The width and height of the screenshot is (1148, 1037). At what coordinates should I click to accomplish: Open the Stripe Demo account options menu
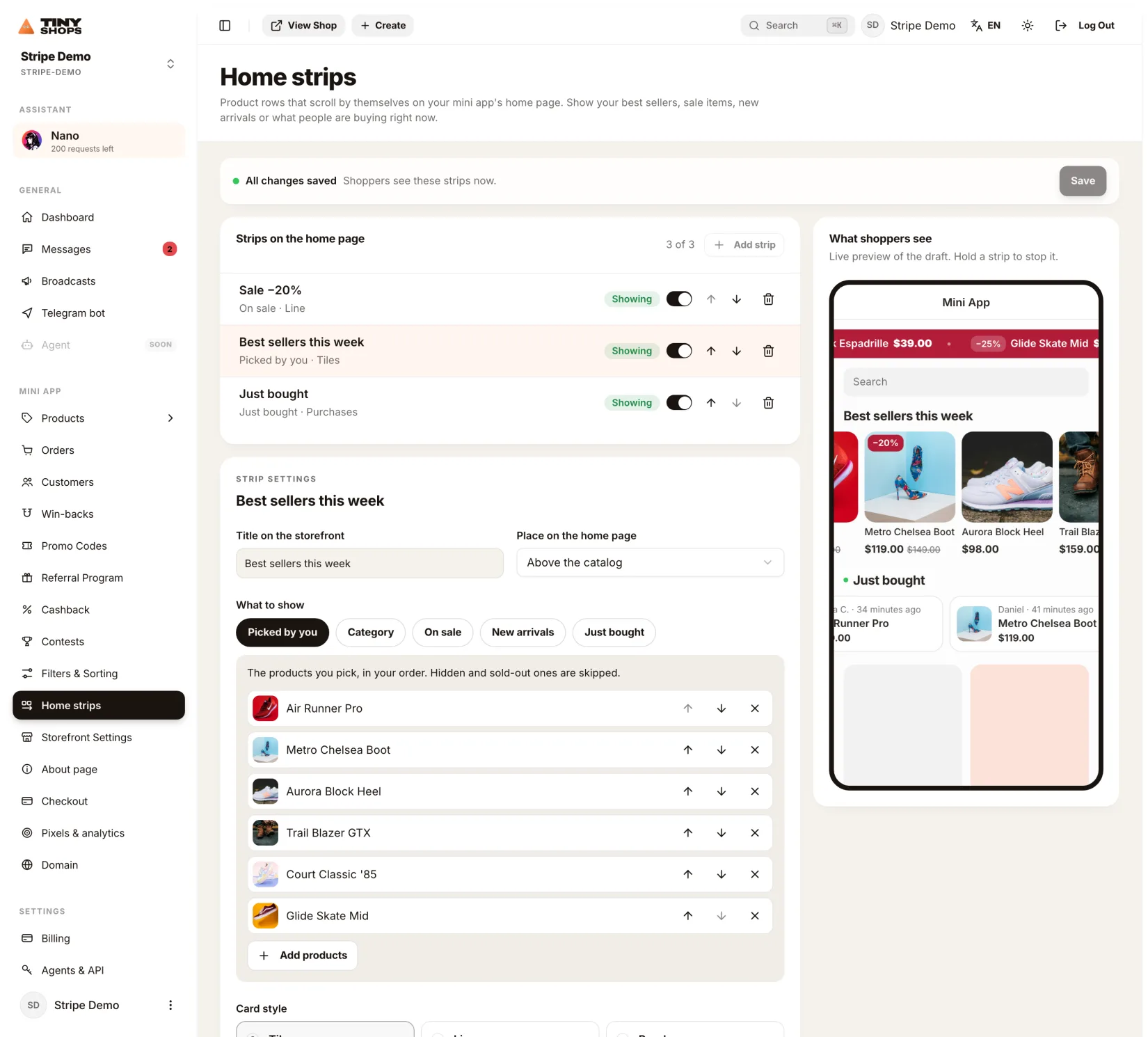point(170,1005)
